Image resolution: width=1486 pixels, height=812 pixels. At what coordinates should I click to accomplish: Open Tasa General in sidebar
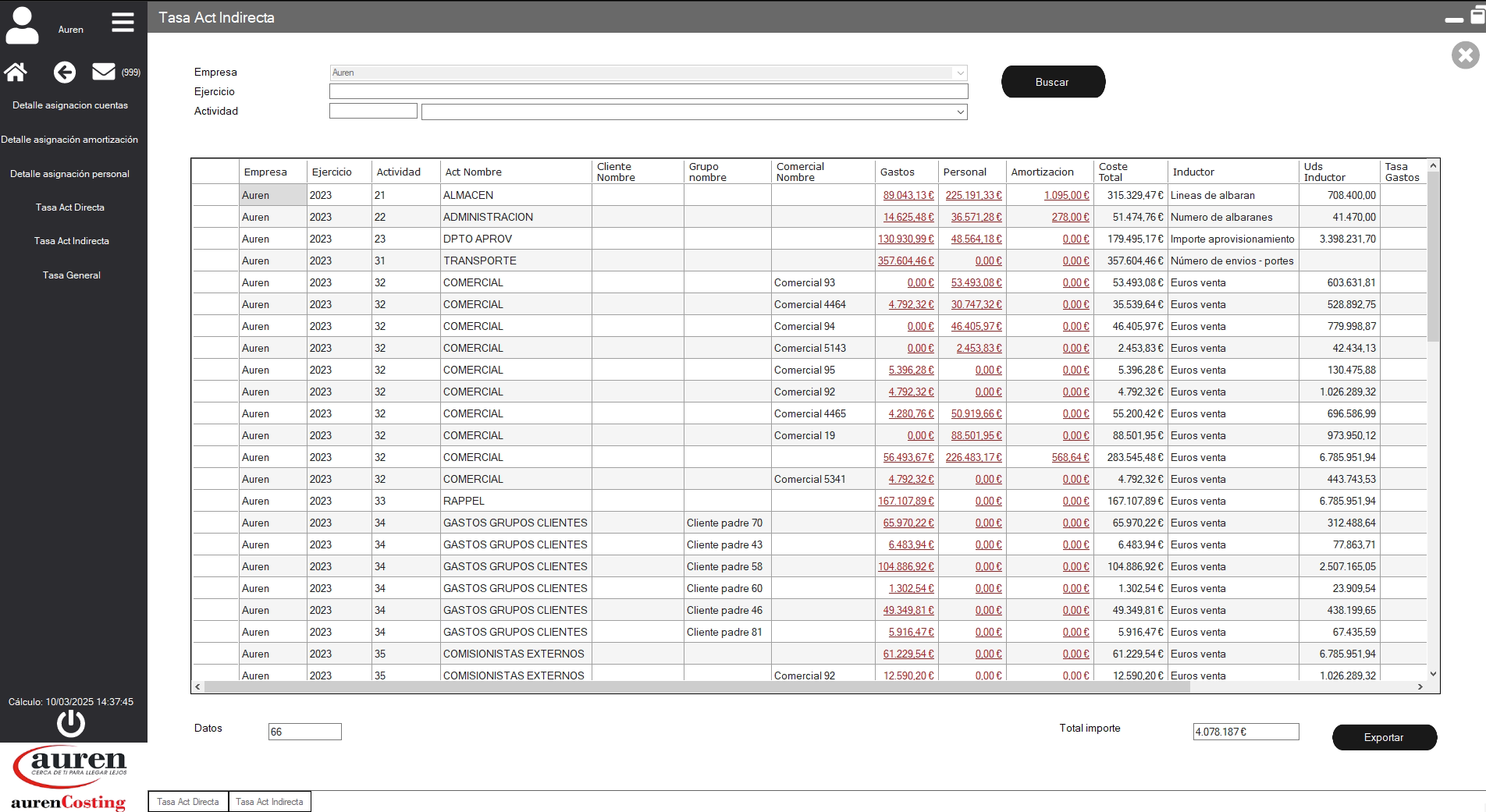(71, 275)
